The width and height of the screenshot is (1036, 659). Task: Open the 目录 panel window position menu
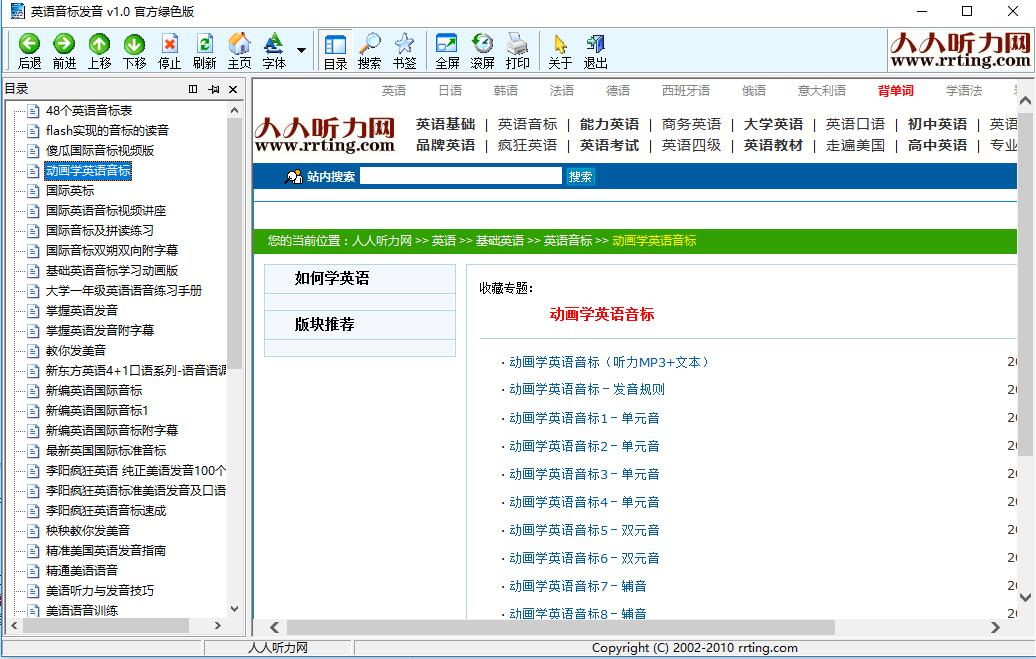(193, 90)
